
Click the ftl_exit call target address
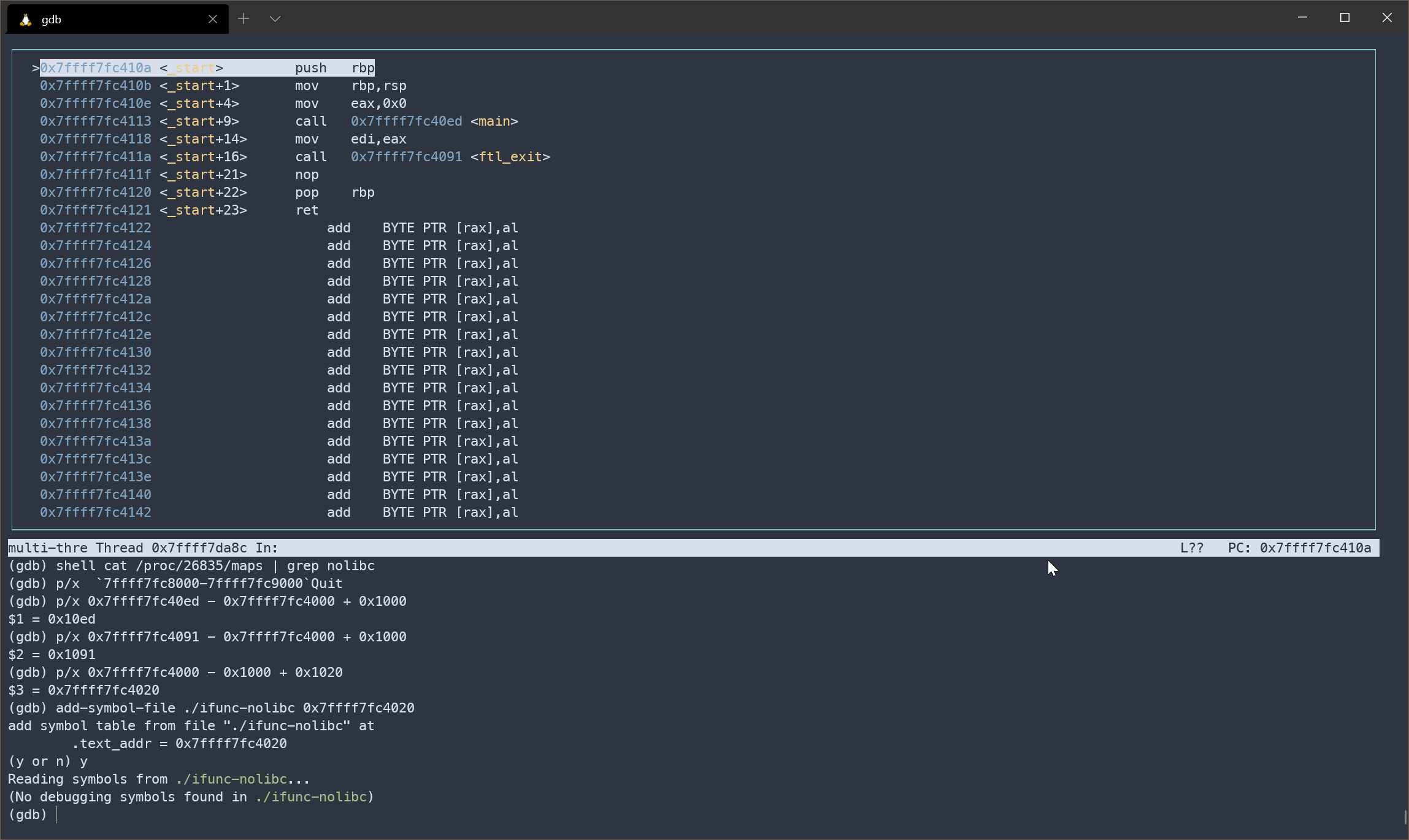pyautogui.click(x=406, y=157)
